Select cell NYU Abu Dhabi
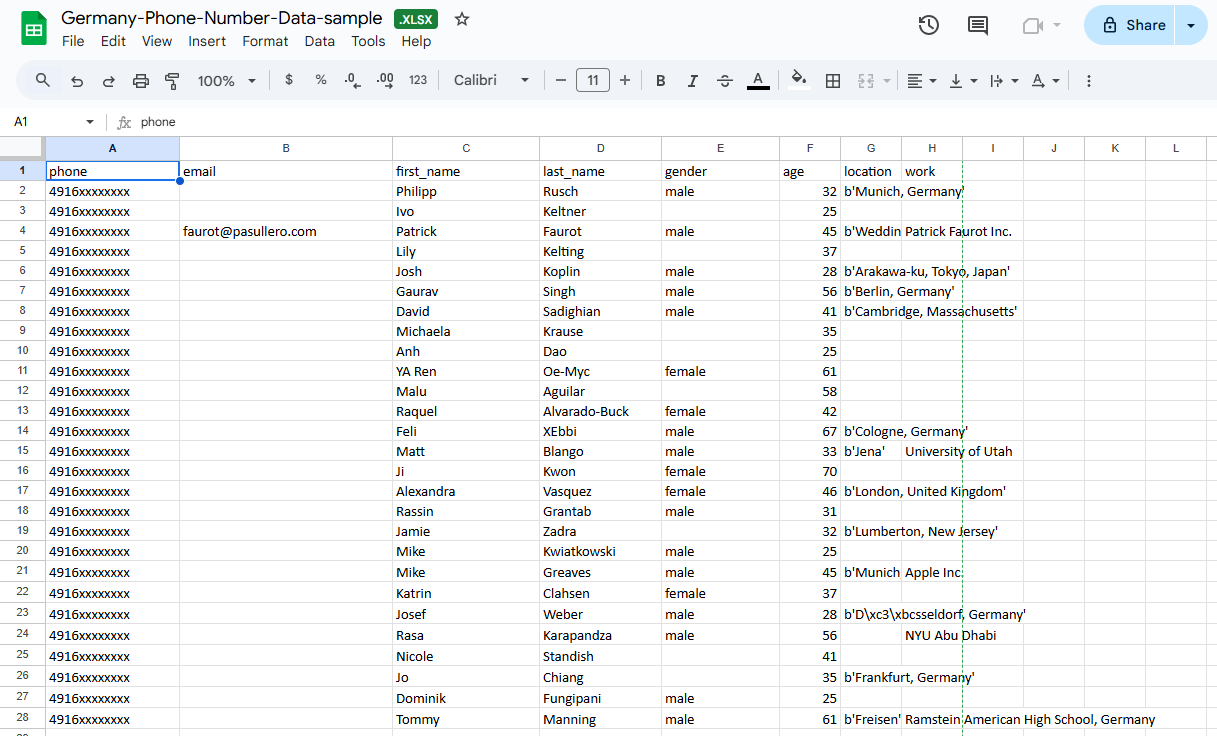1217x736 pixels. [932, 635]
